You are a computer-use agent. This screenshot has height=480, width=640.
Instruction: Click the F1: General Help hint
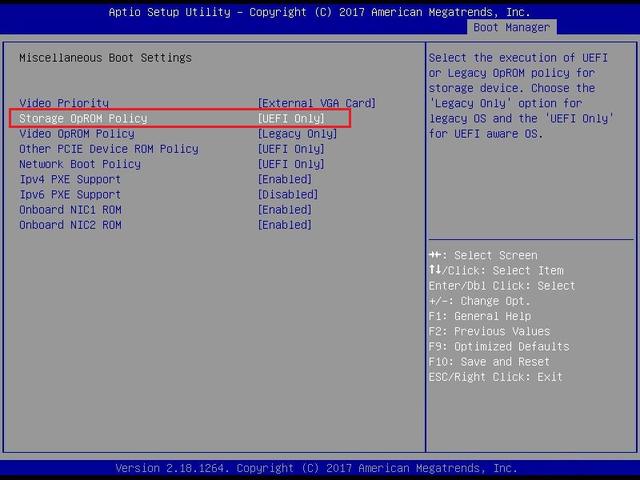(x=480, y=316)
